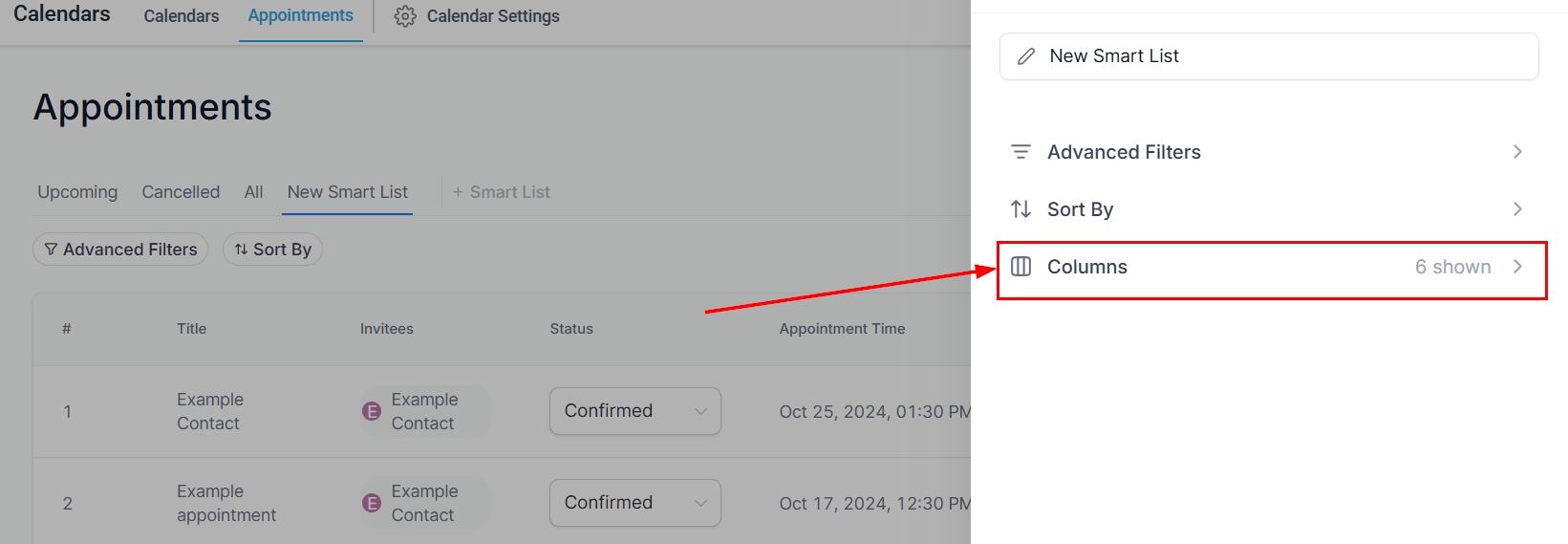The width and height of the screenshot is (1568, 544).
Task: Click the Advanced Filters lines icon in panel
Action: coord(1020,152)
